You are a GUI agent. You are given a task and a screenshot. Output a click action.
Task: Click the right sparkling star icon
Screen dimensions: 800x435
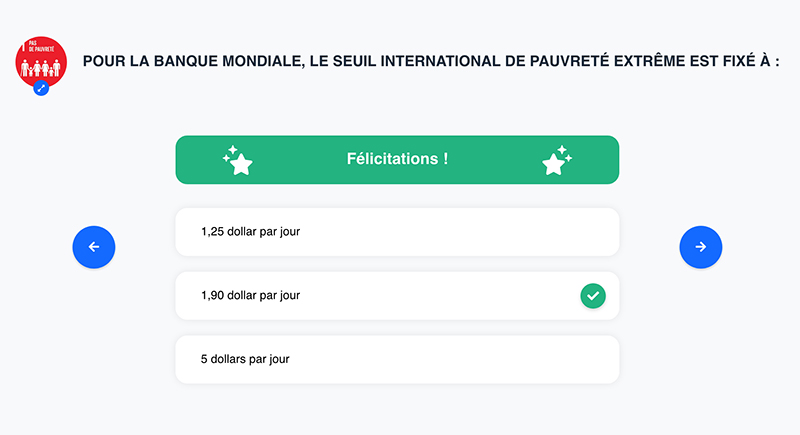[x=556, y=160]
